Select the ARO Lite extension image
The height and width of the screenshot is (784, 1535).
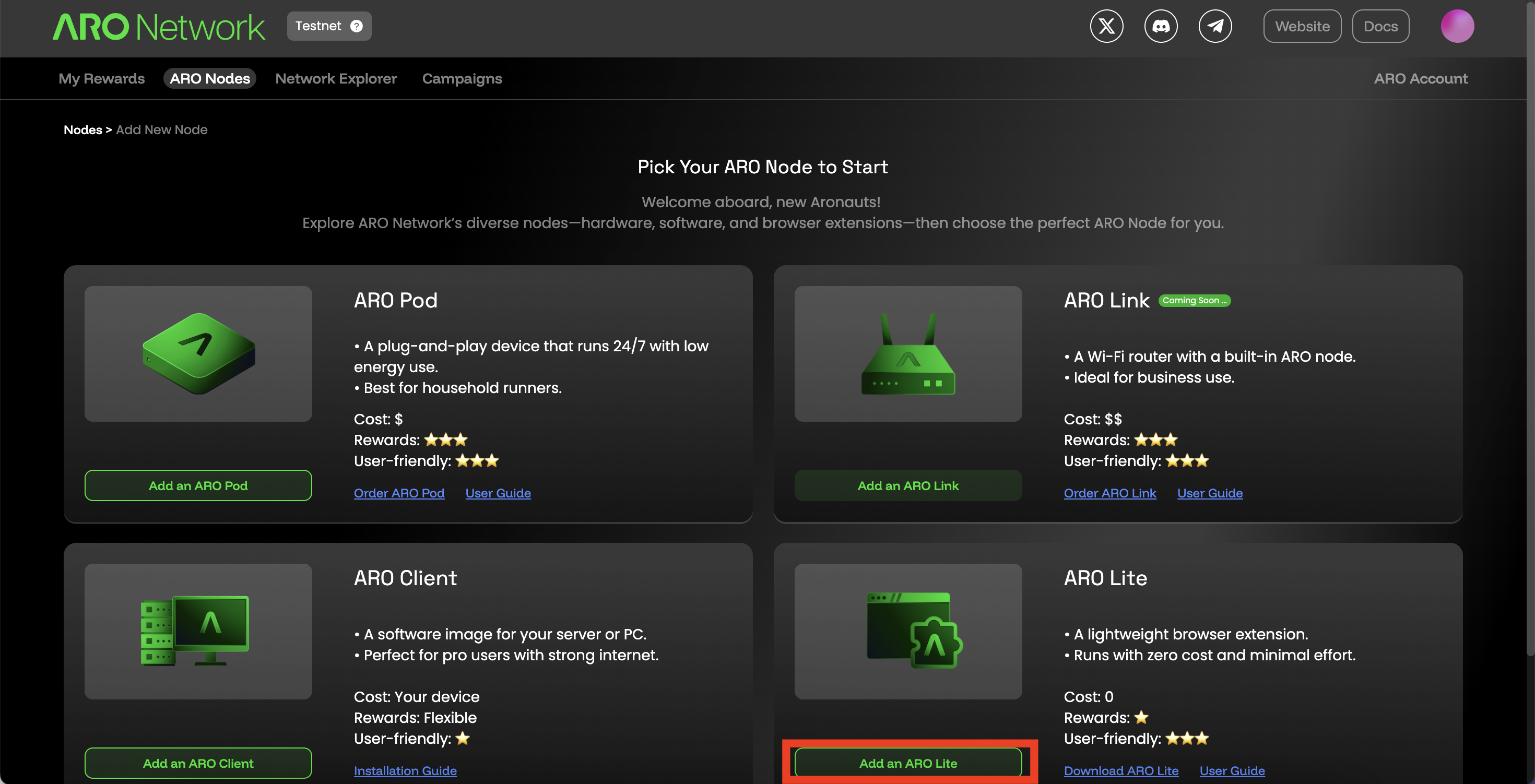[907, 631]
